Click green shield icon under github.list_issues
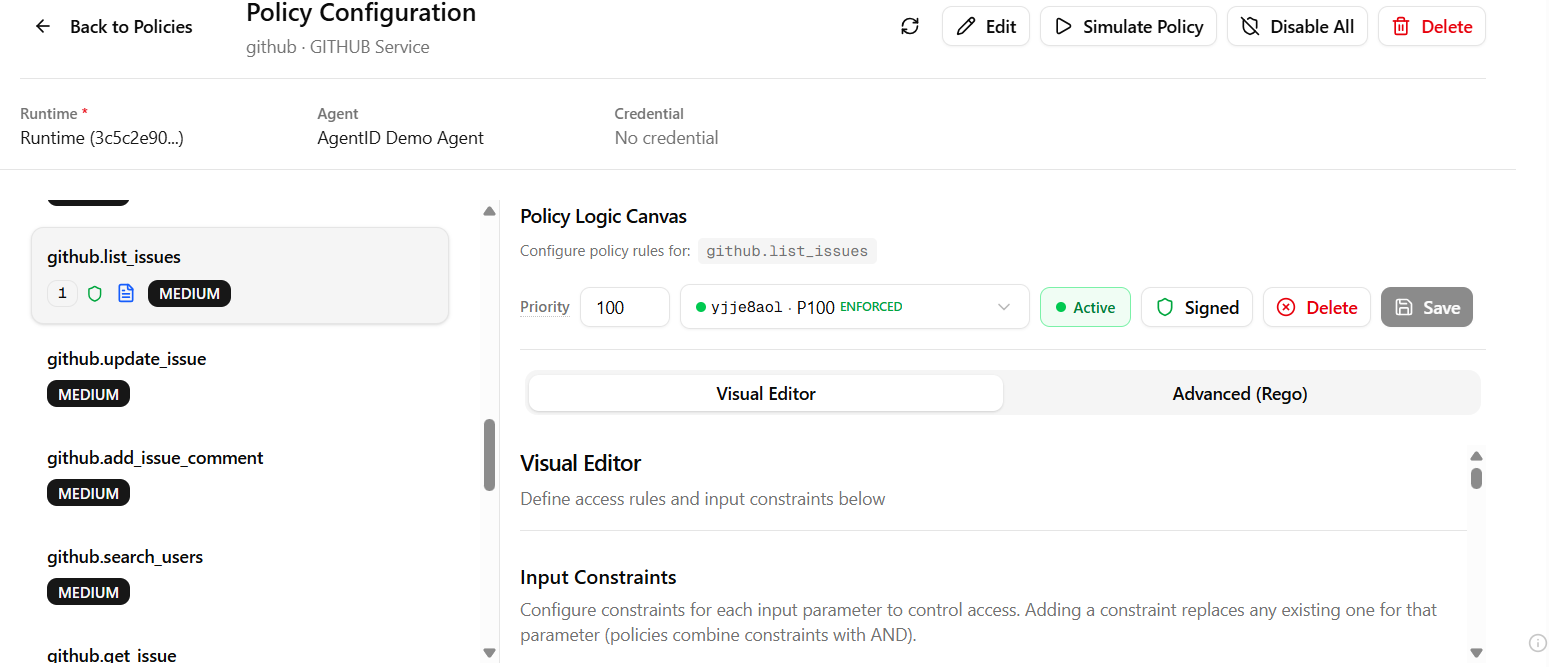Screen dimensions: 1549x667 coord(95,294)
